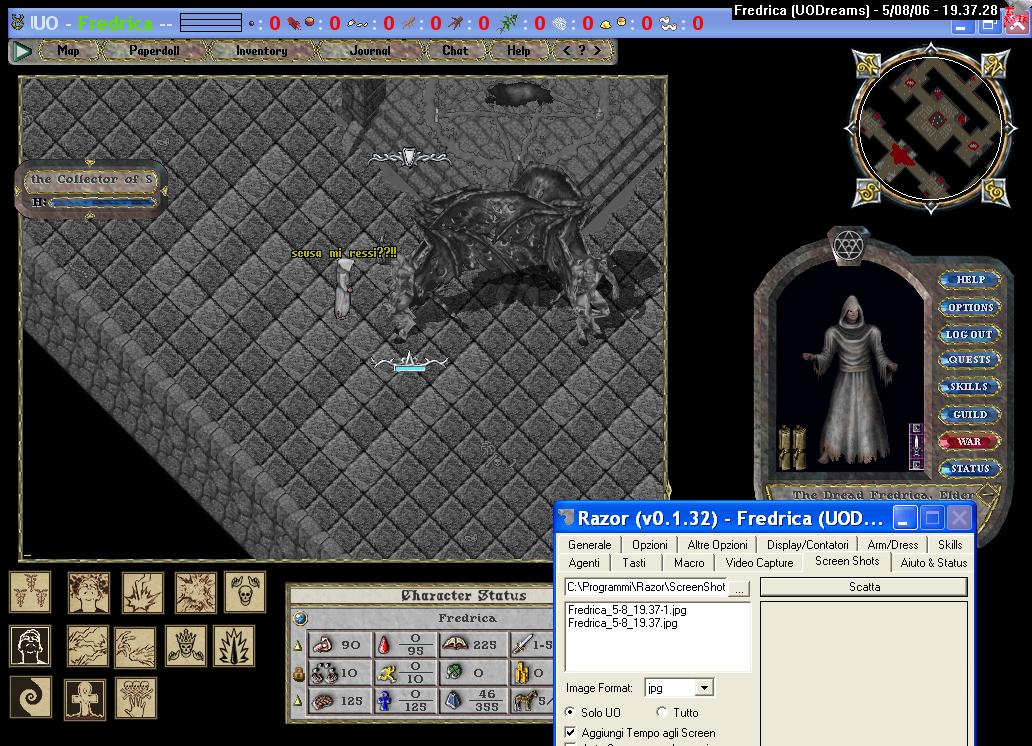Select Fredrica_5-8_19.37-1.jpg in file list

click(626, 609)
